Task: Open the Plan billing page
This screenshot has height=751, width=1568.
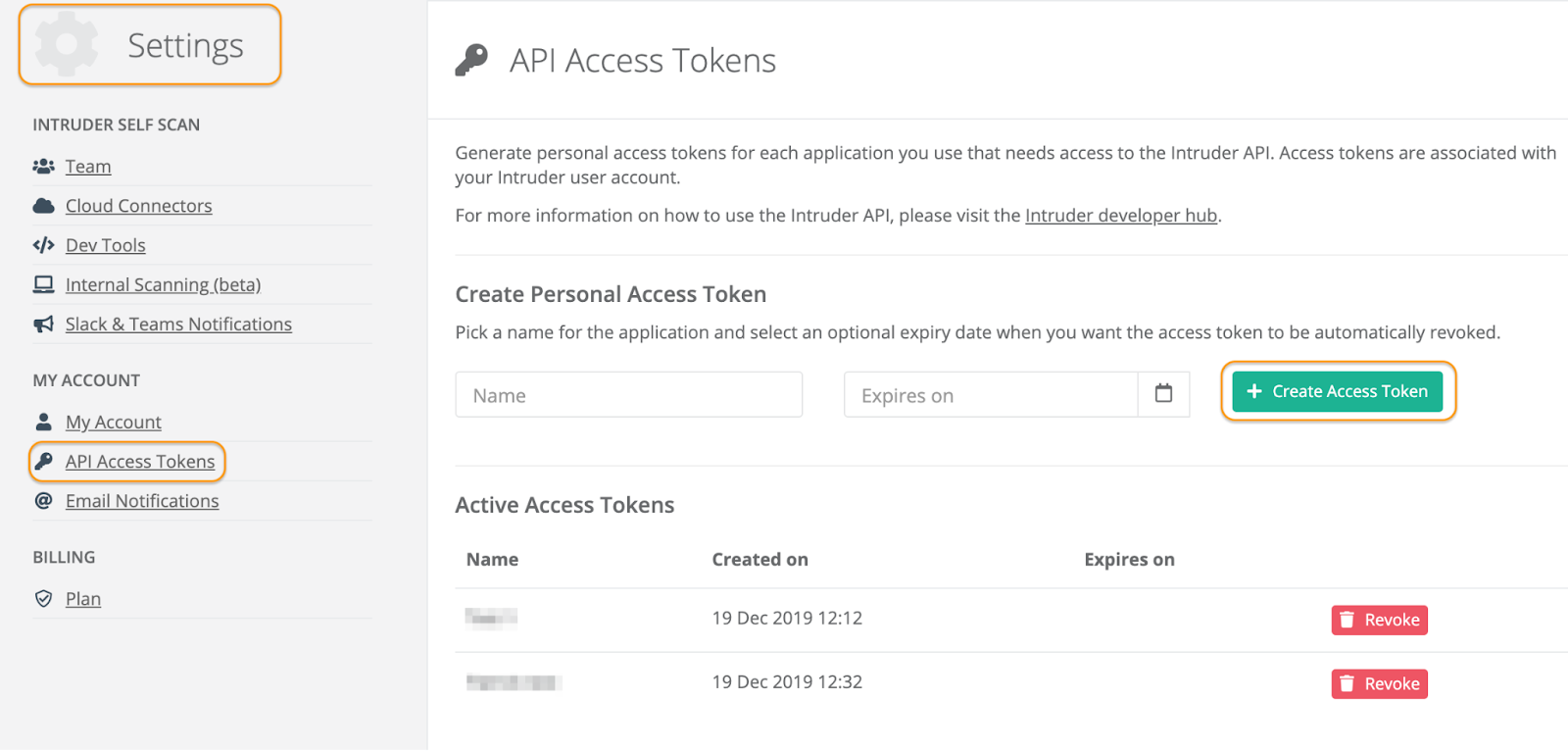Action: tap(83, 599)
